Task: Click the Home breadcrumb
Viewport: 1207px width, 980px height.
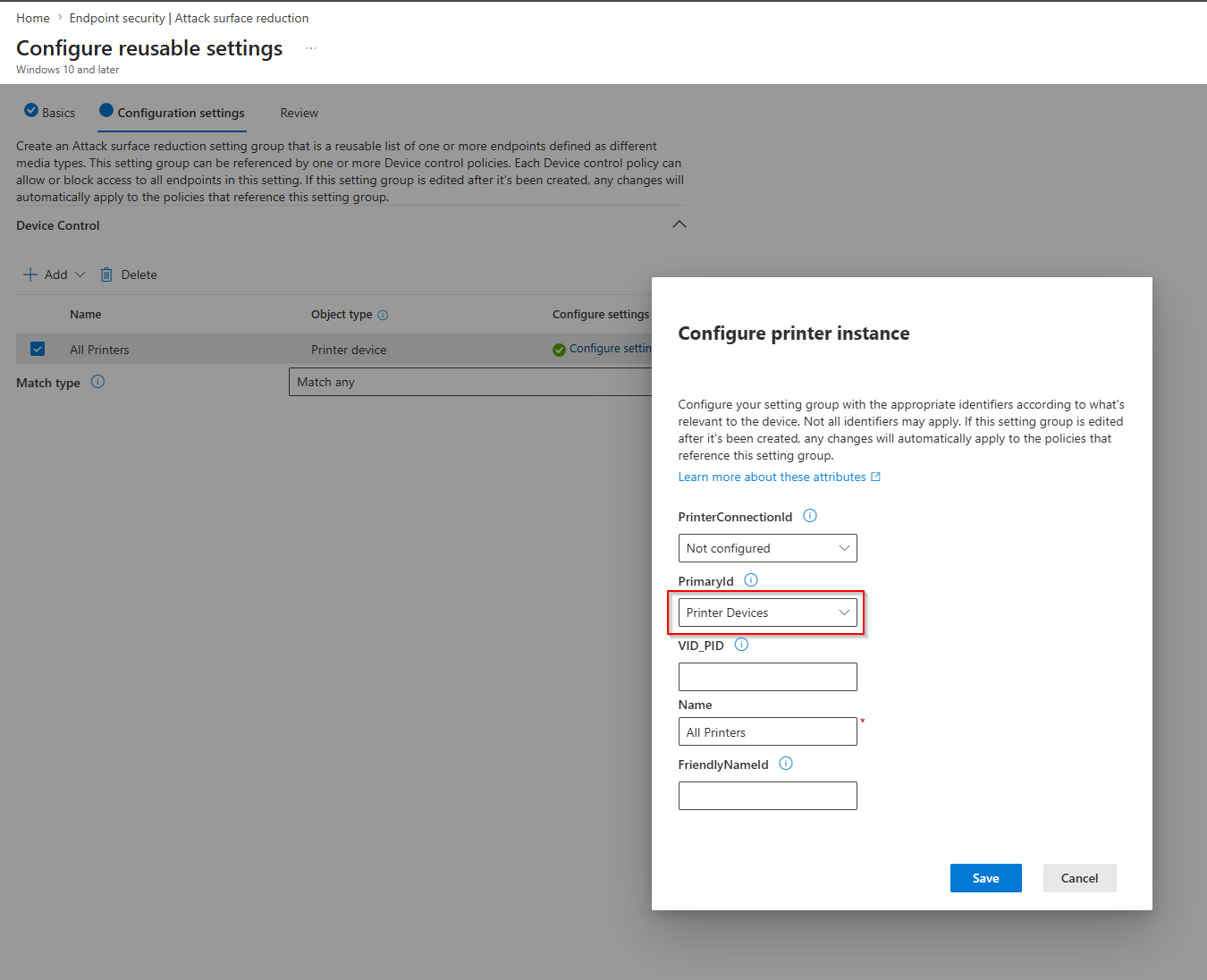Action: pyautogui.click(x=33, y=18)
